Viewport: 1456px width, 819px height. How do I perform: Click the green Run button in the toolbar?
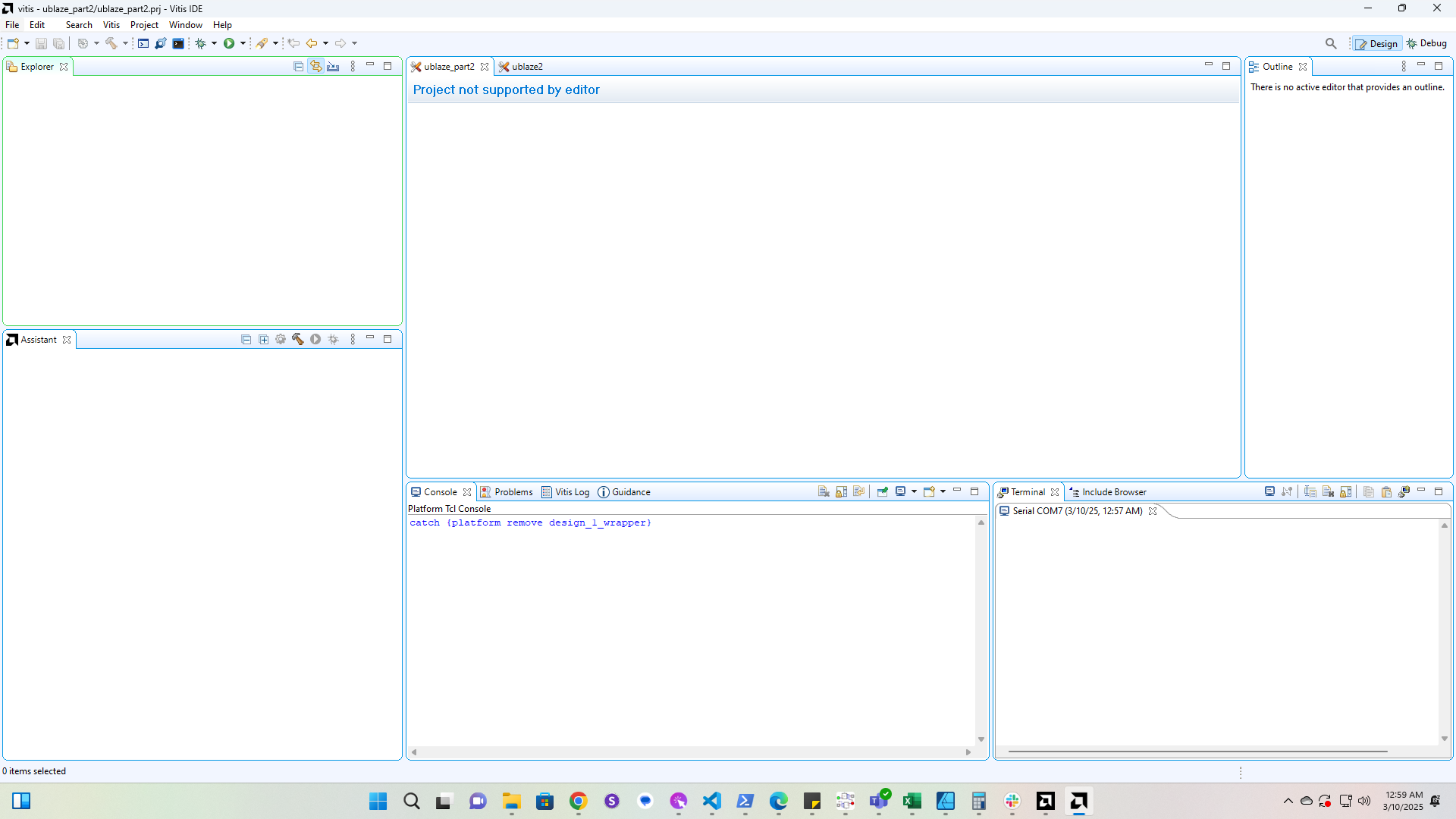[x=229, y=43]
